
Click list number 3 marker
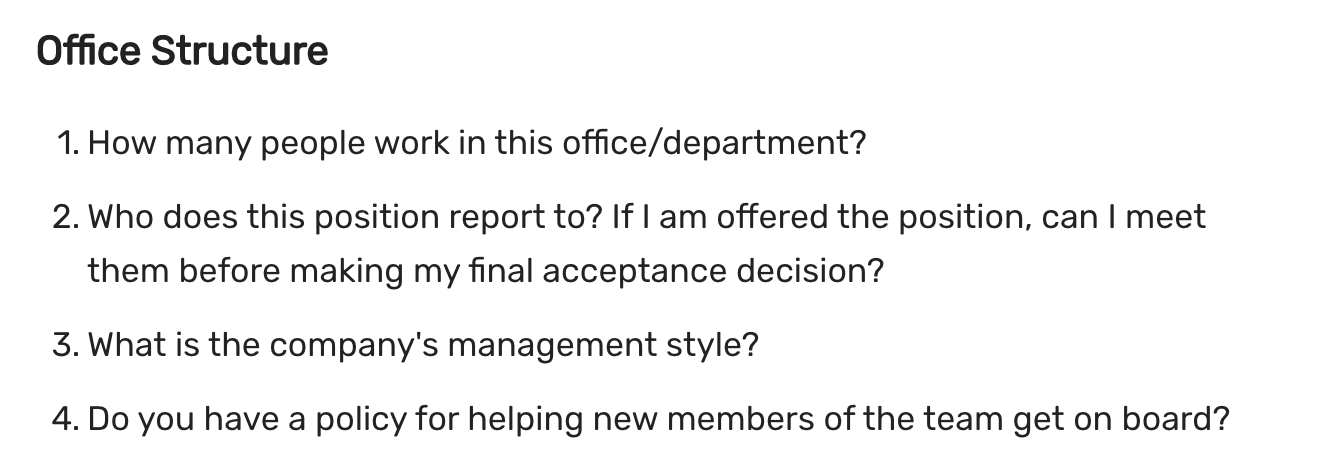[x=66, y=346]
